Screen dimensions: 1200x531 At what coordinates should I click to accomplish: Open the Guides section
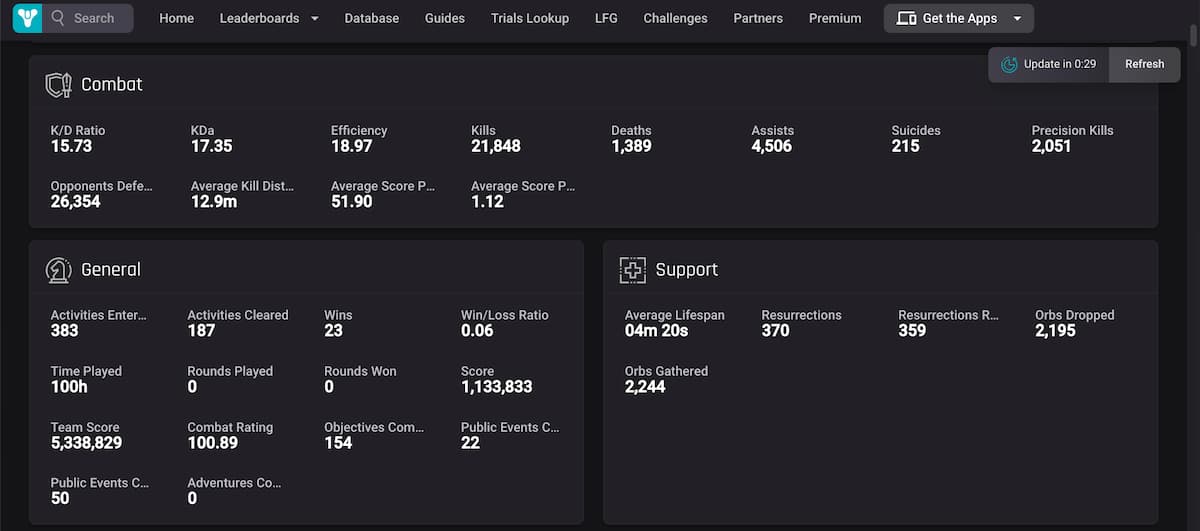pos(444,18)
